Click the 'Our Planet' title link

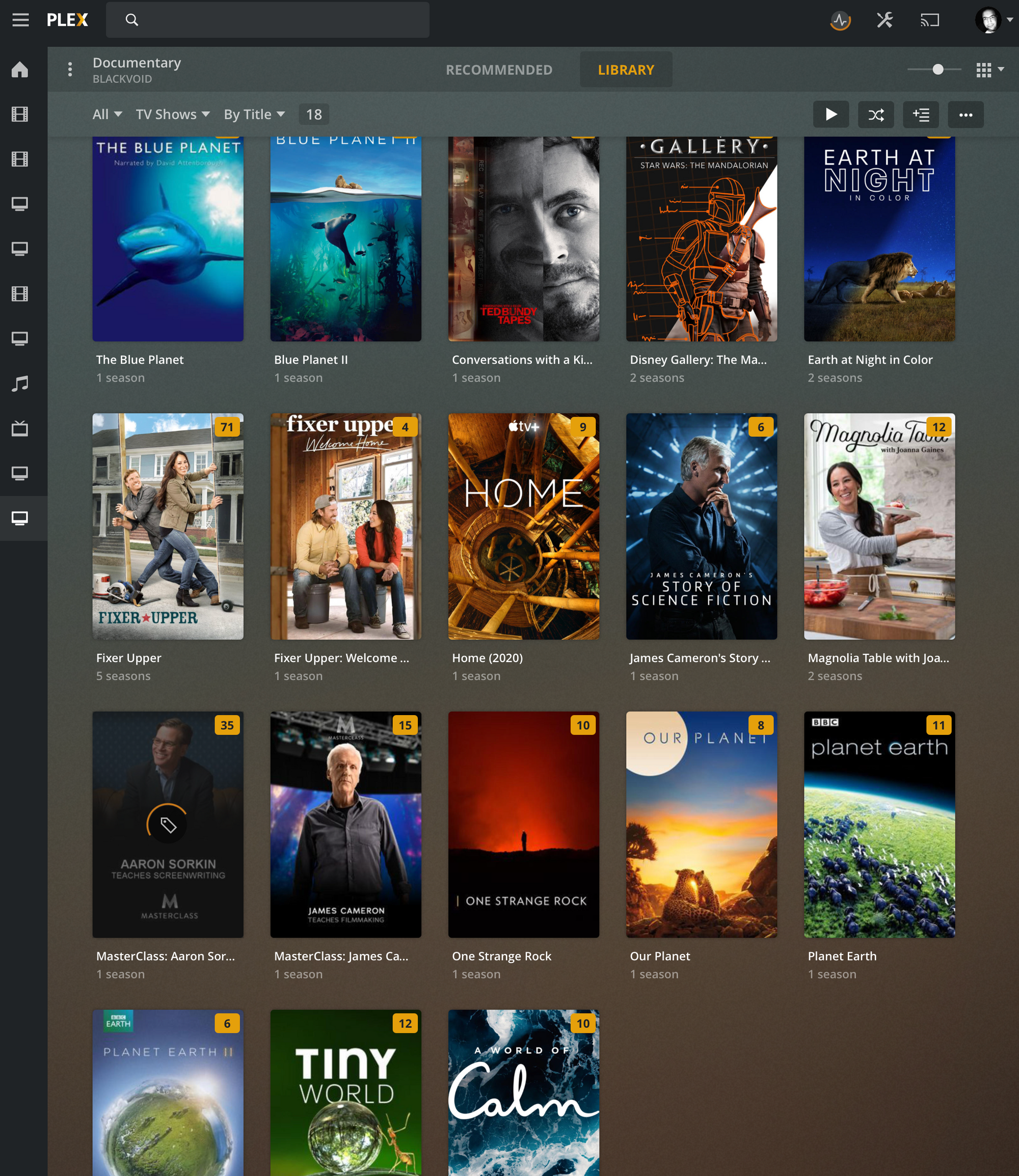tap(660, 956)
